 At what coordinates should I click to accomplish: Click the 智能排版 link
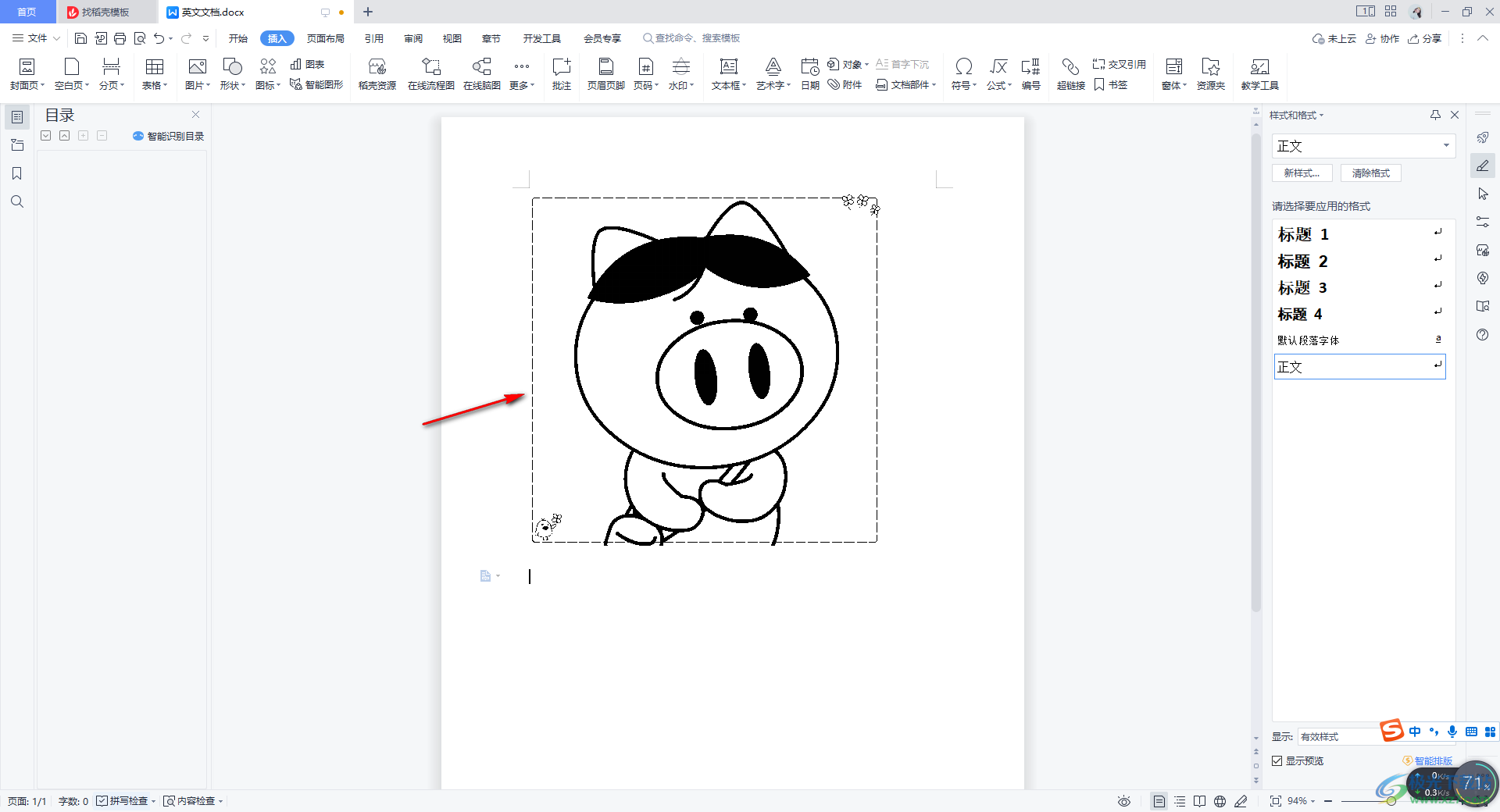point(1427,760)
